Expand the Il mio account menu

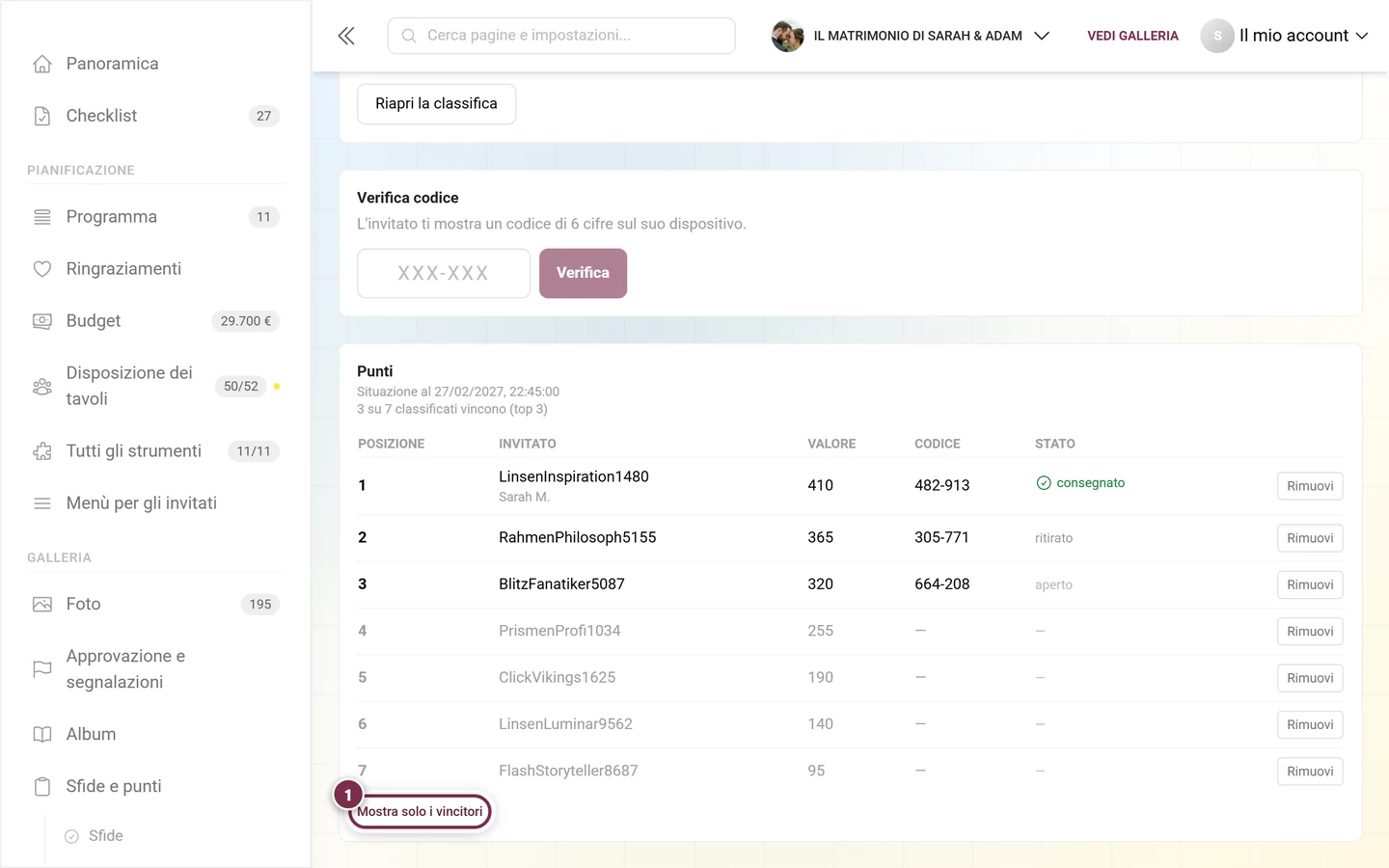[1285, 36]
